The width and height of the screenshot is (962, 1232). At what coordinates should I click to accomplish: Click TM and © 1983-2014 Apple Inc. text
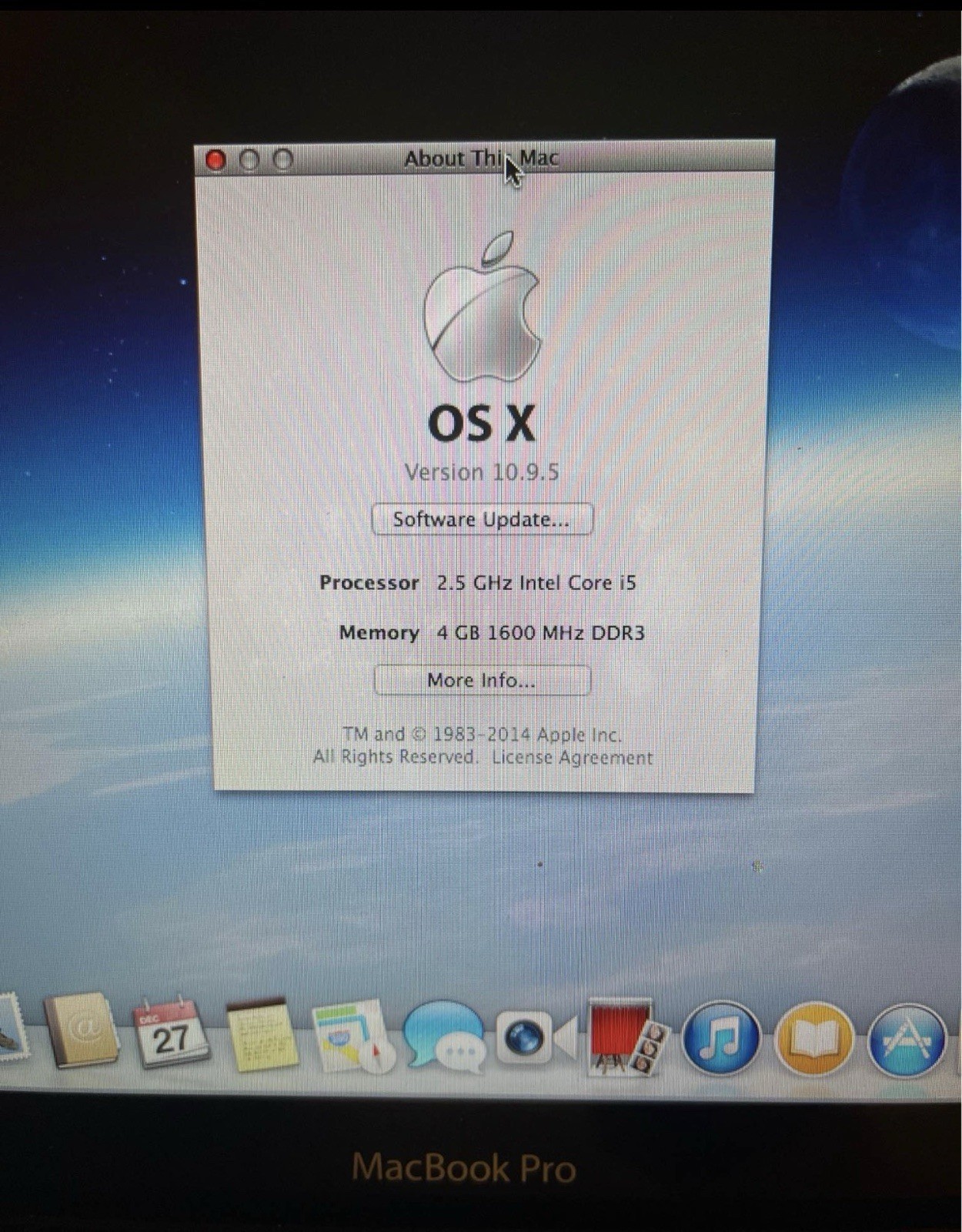click(x=483, y=735)
